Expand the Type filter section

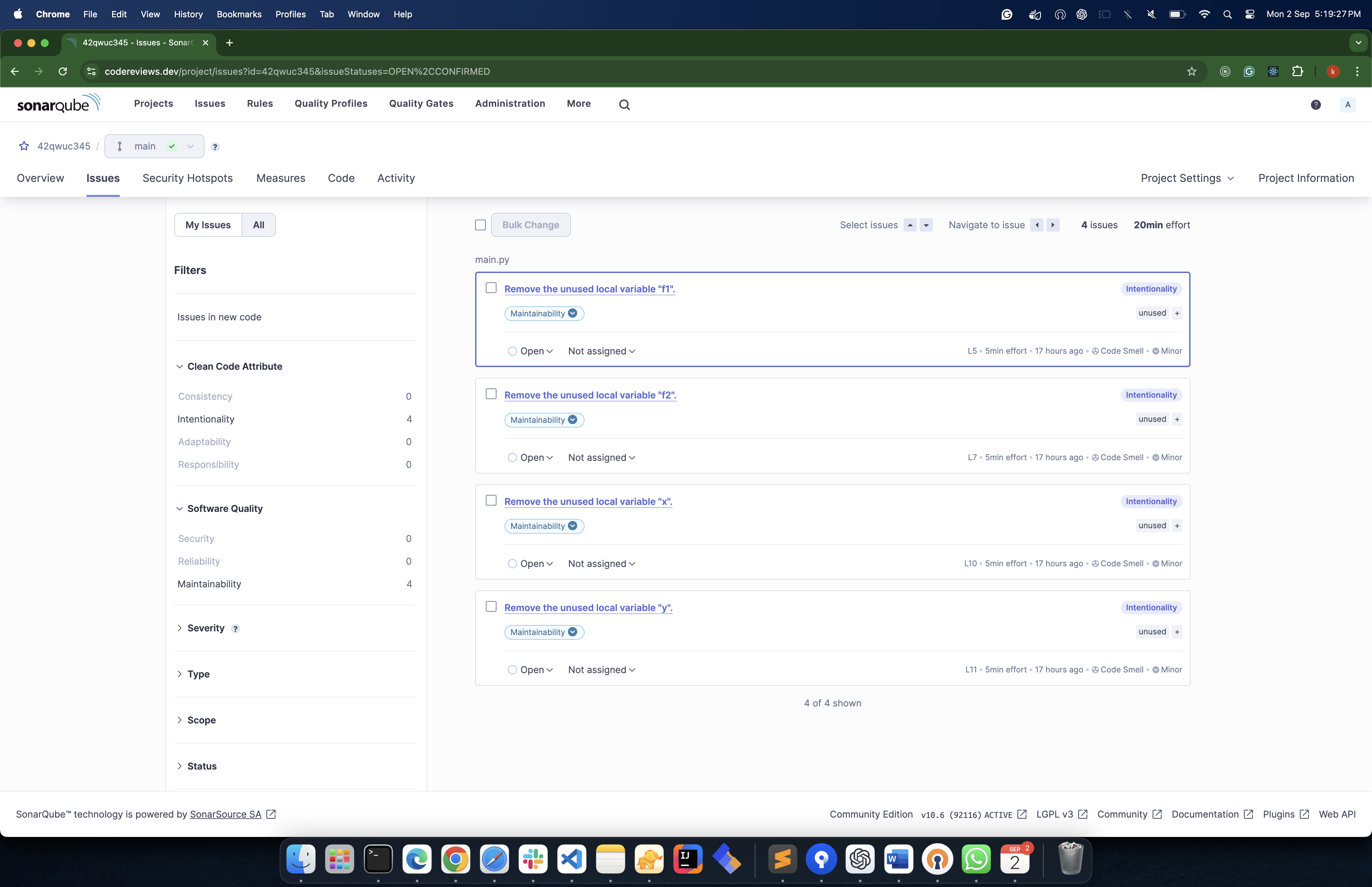[193, 674]
